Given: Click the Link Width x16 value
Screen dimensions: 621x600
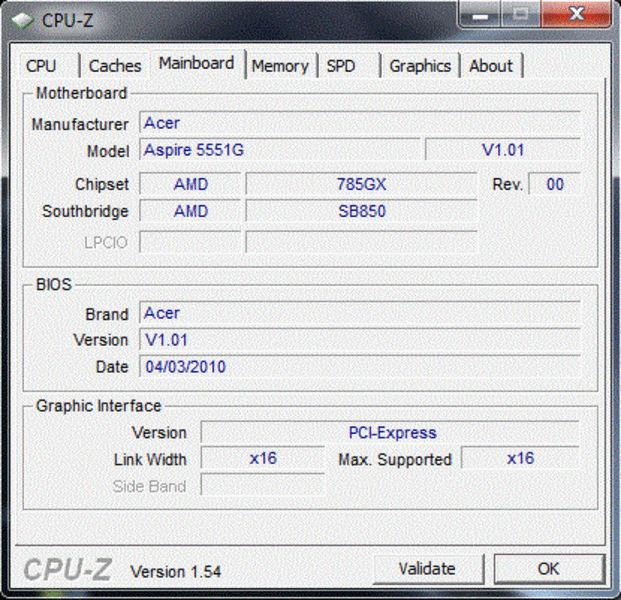Looking at the screenshot, I should [263, 459].
